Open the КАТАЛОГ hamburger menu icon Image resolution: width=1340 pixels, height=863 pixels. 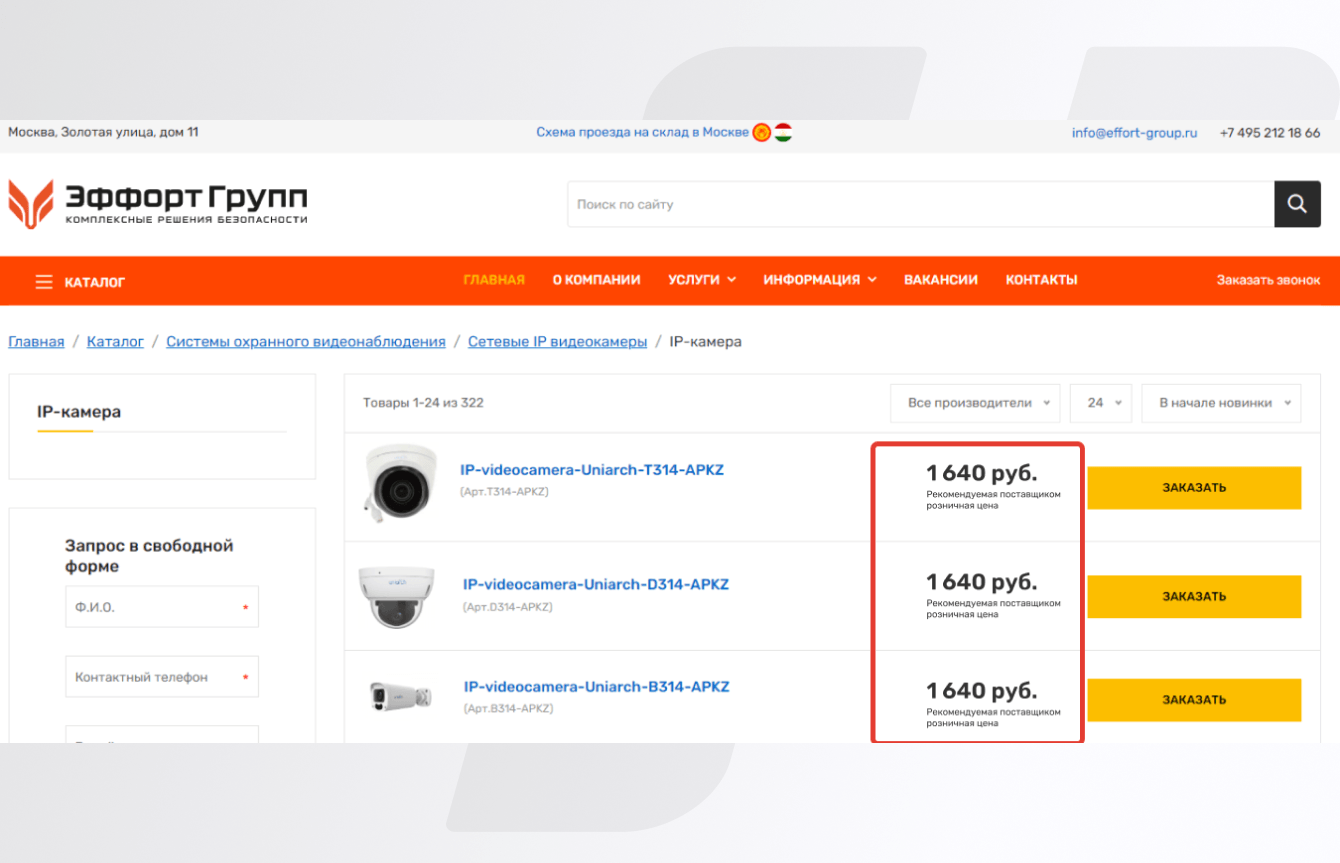(44, 282)
